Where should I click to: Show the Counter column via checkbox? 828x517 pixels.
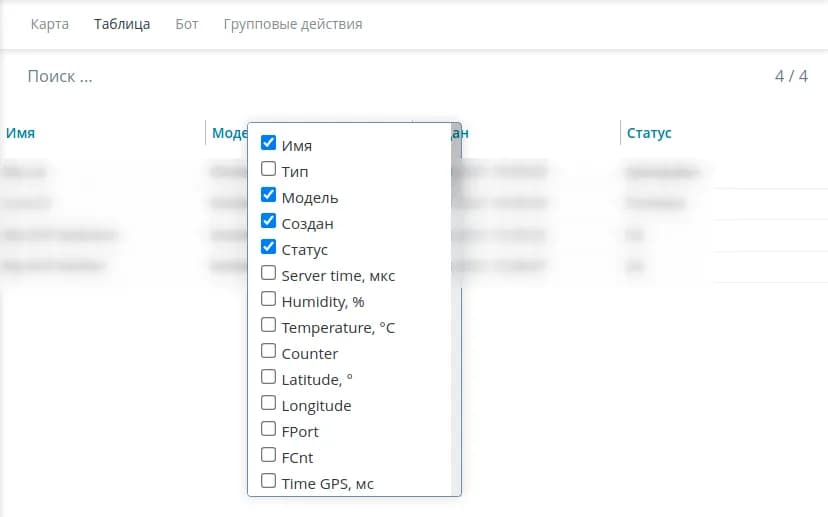coord(268,351)
